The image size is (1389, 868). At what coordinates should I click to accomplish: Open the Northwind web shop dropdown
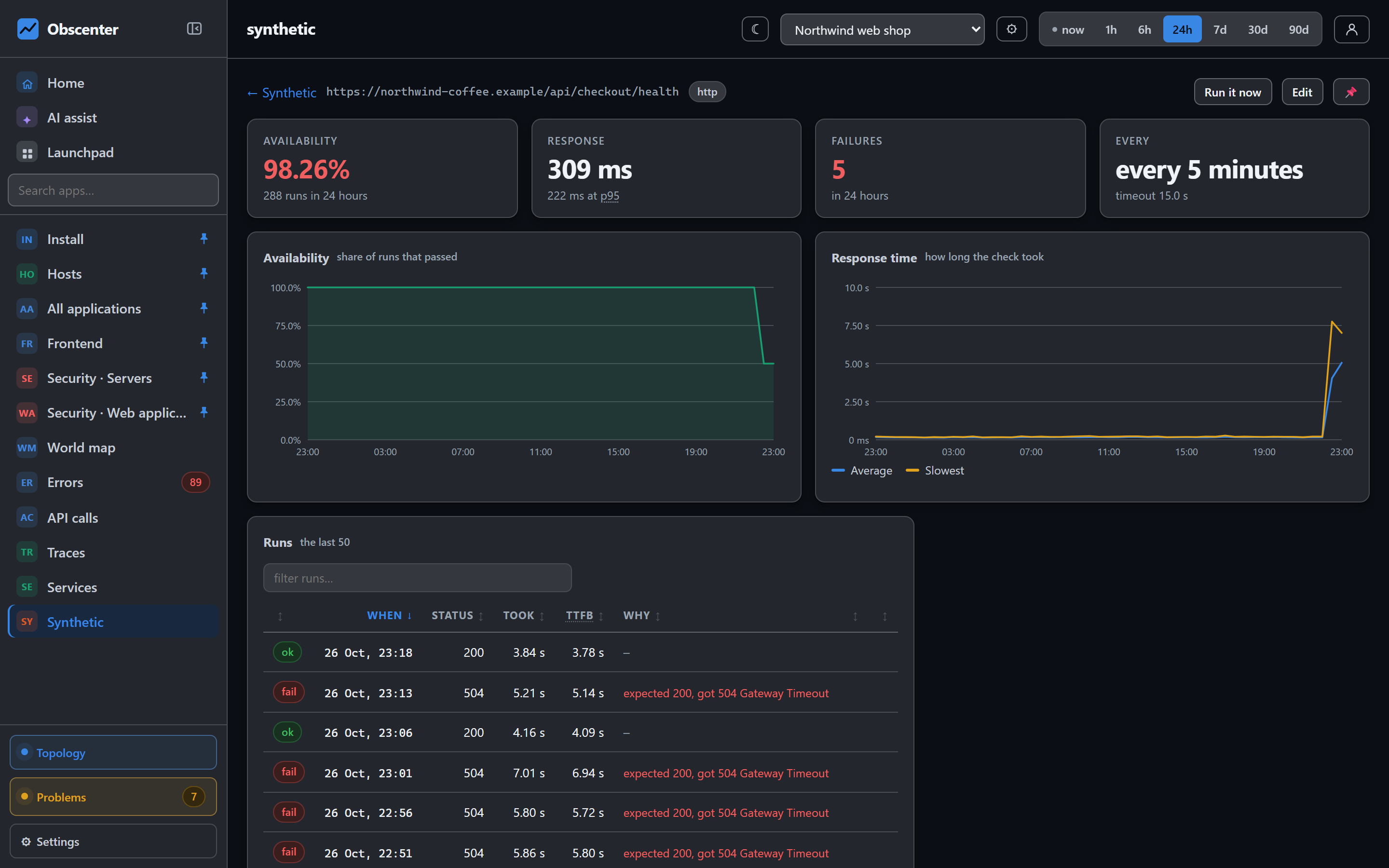(x=882, y=30)
